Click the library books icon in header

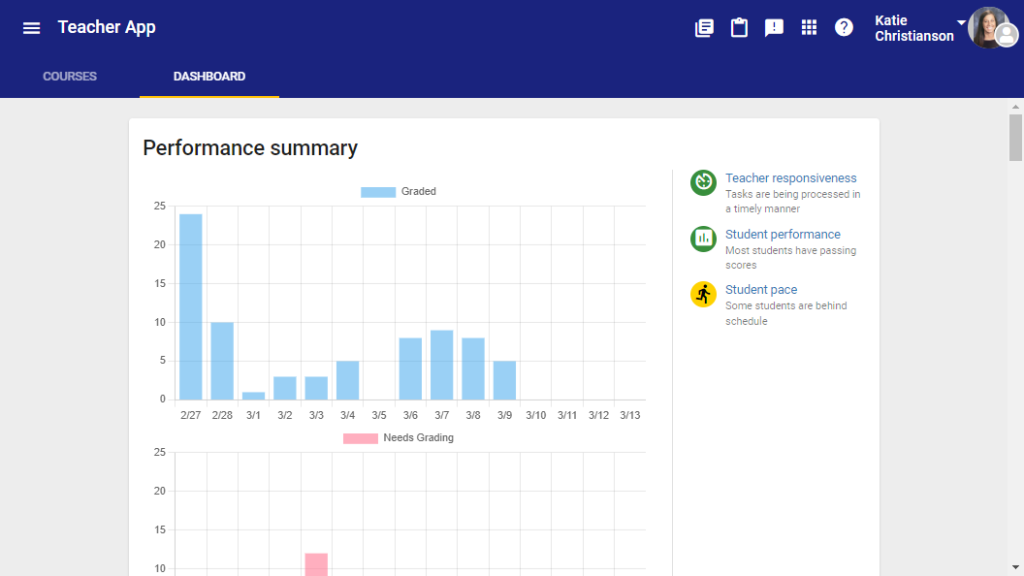(704, 28)
